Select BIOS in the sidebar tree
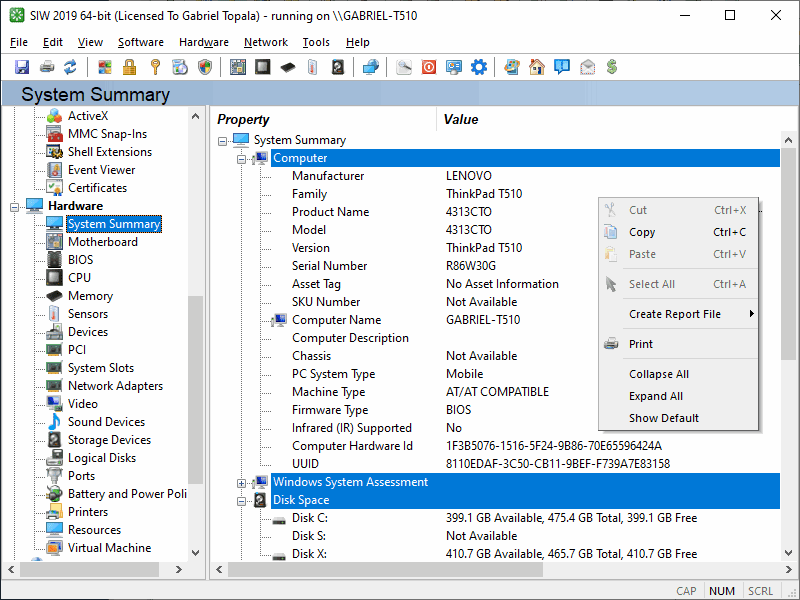800x600 pixels. pyautogui.click(x=81, y=260)
